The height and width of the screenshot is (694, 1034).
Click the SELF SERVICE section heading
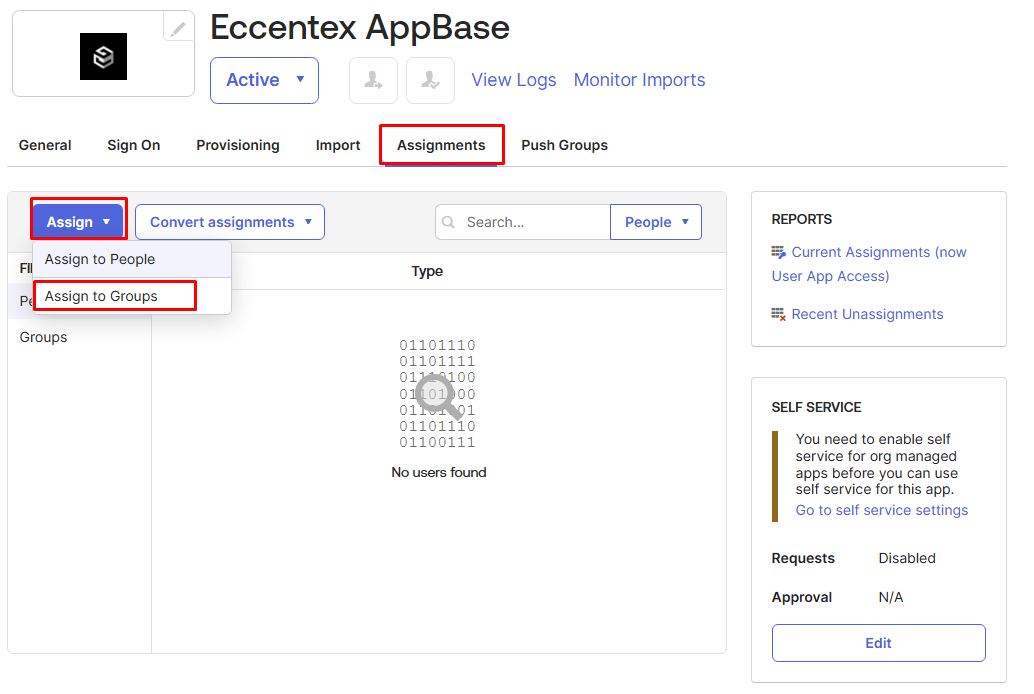click(x=816, y=407)
